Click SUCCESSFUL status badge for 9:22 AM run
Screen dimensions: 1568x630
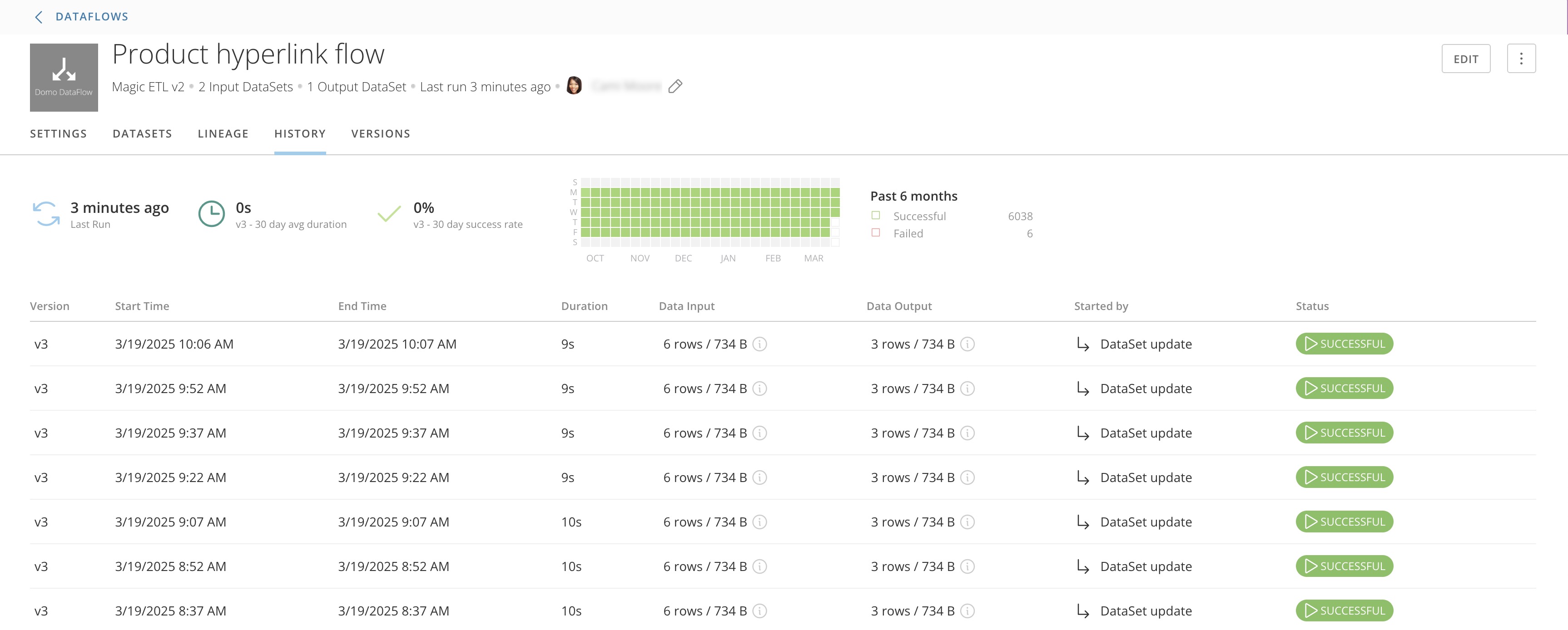click(x=1344, y=477)
